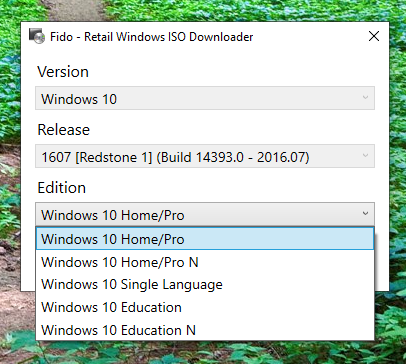
Task: Open the Version dropdown showing Windows 10
Action: tap(205, 98)
